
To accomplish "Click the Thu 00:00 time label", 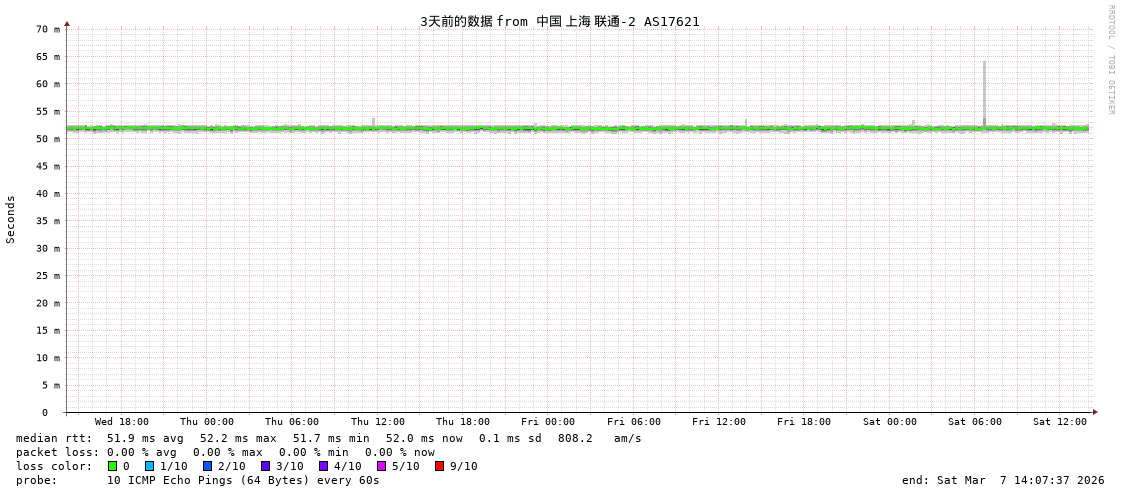I will click(x=207, y=422).
